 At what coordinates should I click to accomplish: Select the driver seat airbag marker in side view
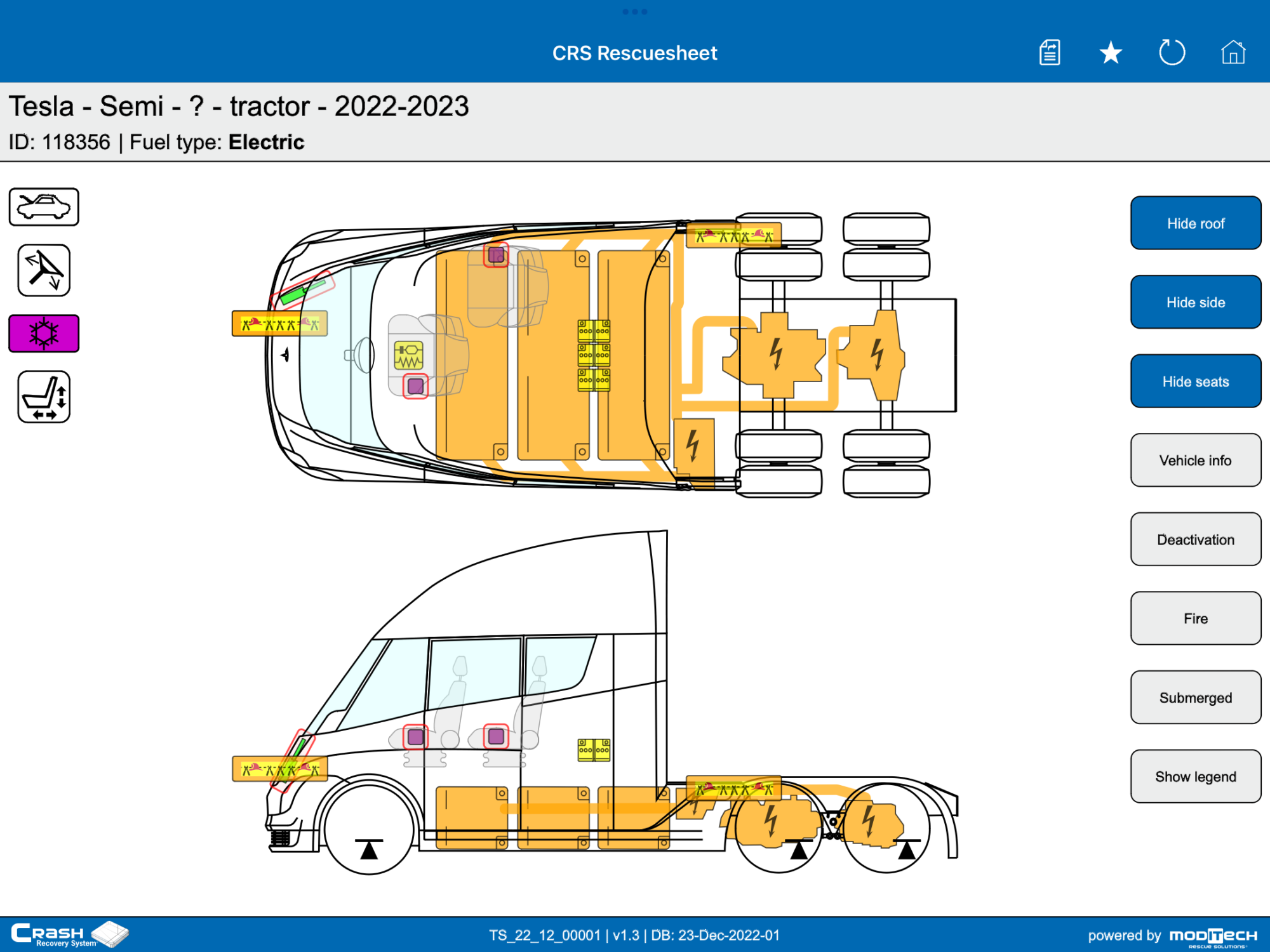click(x=415, y=737)
